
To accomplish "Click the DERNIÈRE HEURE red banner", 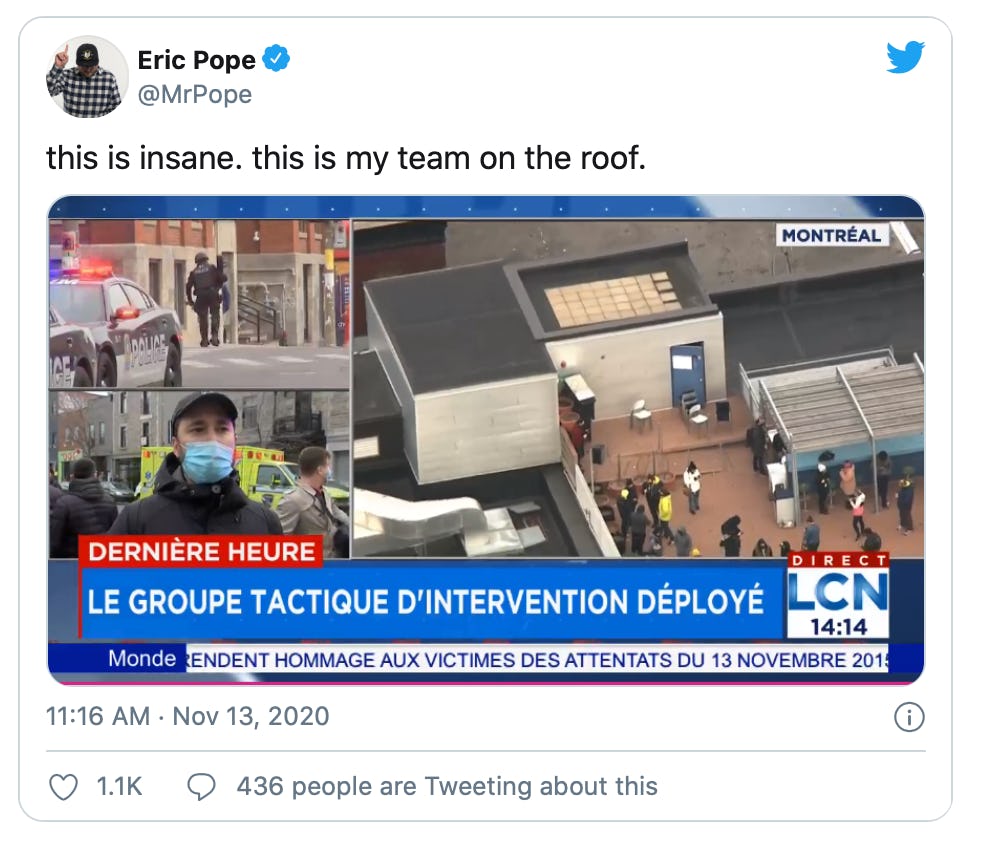I will tap(201, 551).
